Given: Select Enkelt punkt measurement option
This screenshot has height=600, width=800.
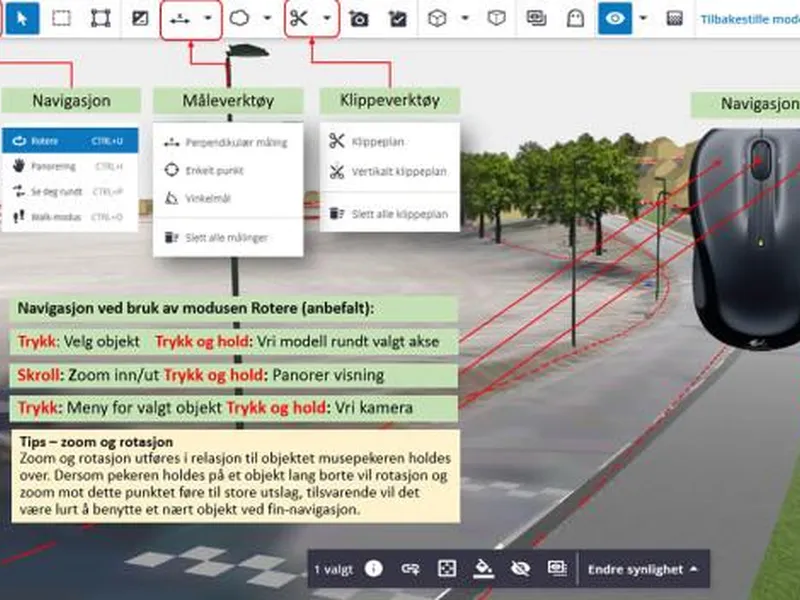Looking at the screenshot, I should point(228,170).
